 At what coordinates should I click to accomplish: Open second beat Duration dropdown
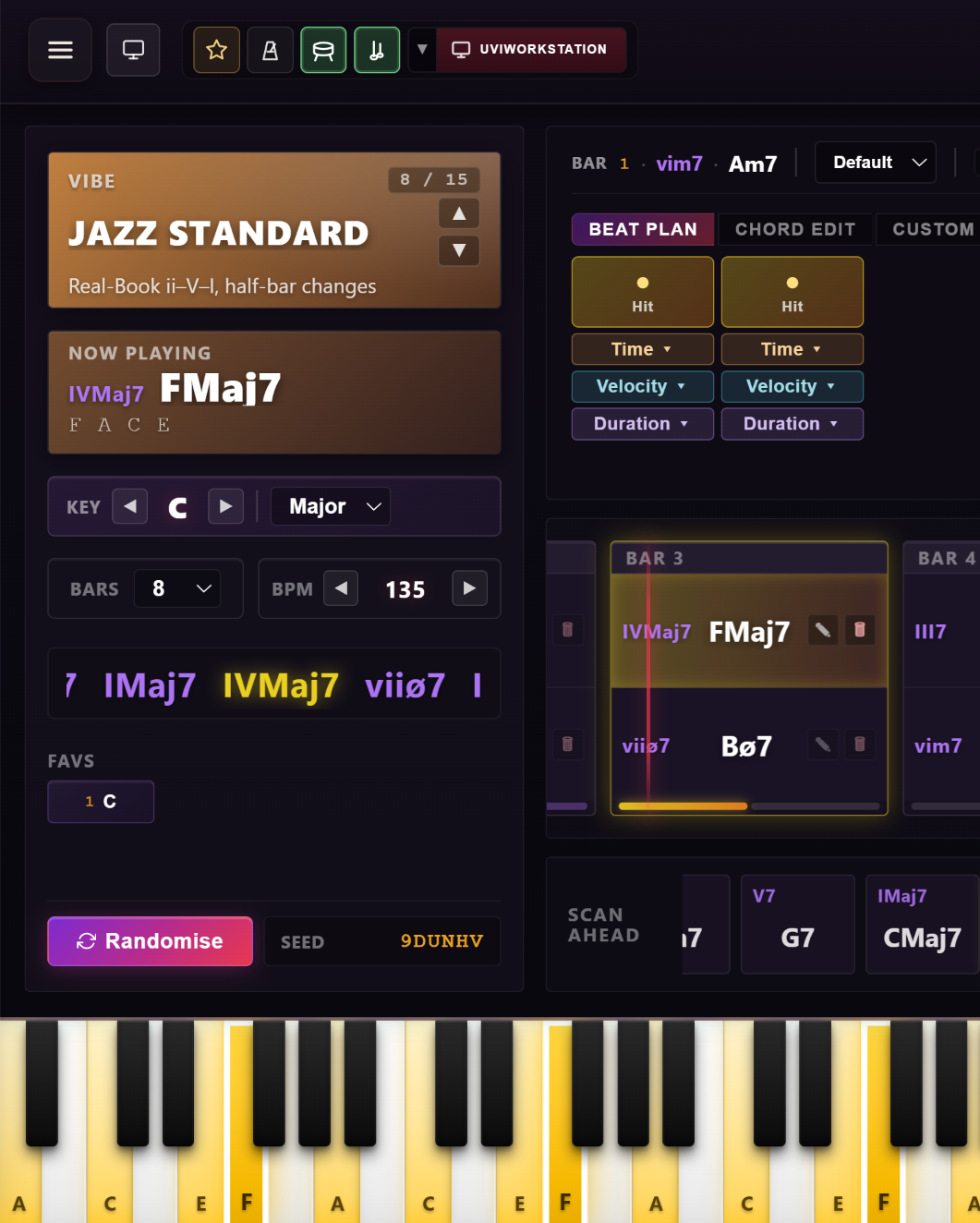tap(792, 424)
